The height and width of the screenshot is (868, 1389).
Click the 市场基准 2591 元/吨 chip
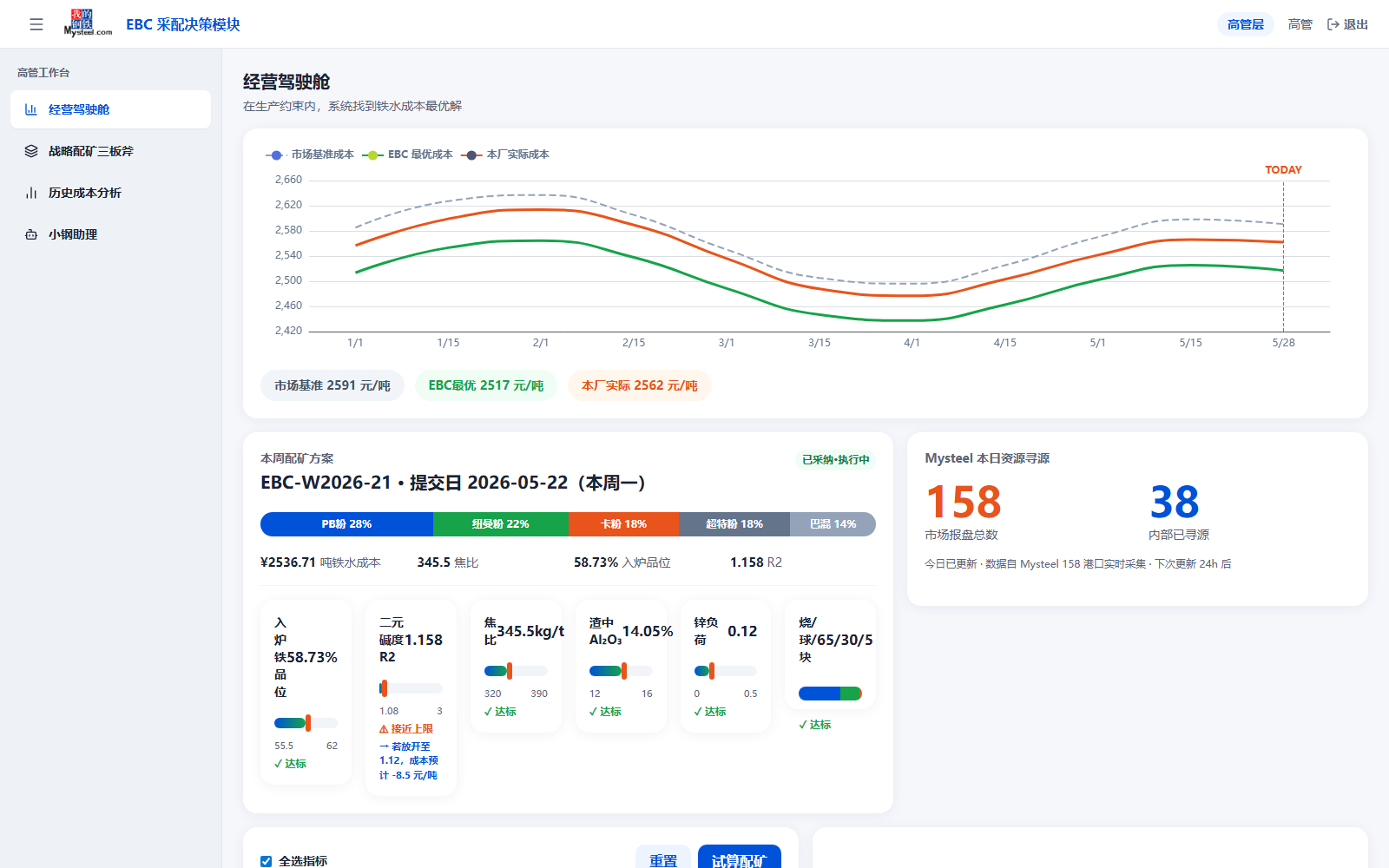pyautogui.click(x=332, y=385)
